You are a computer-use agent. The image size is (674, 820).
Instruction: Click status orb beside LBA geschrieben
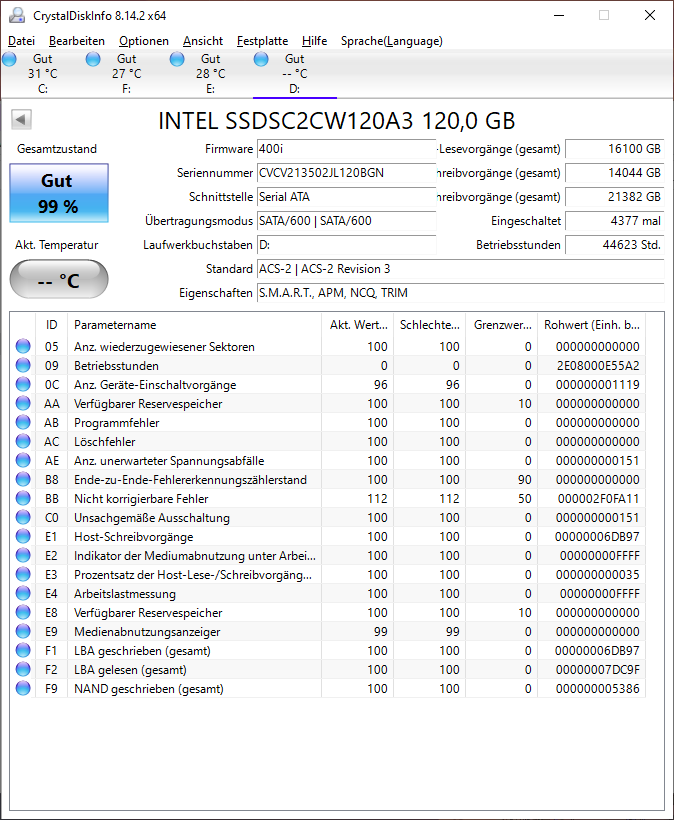[x=23, y=650]
